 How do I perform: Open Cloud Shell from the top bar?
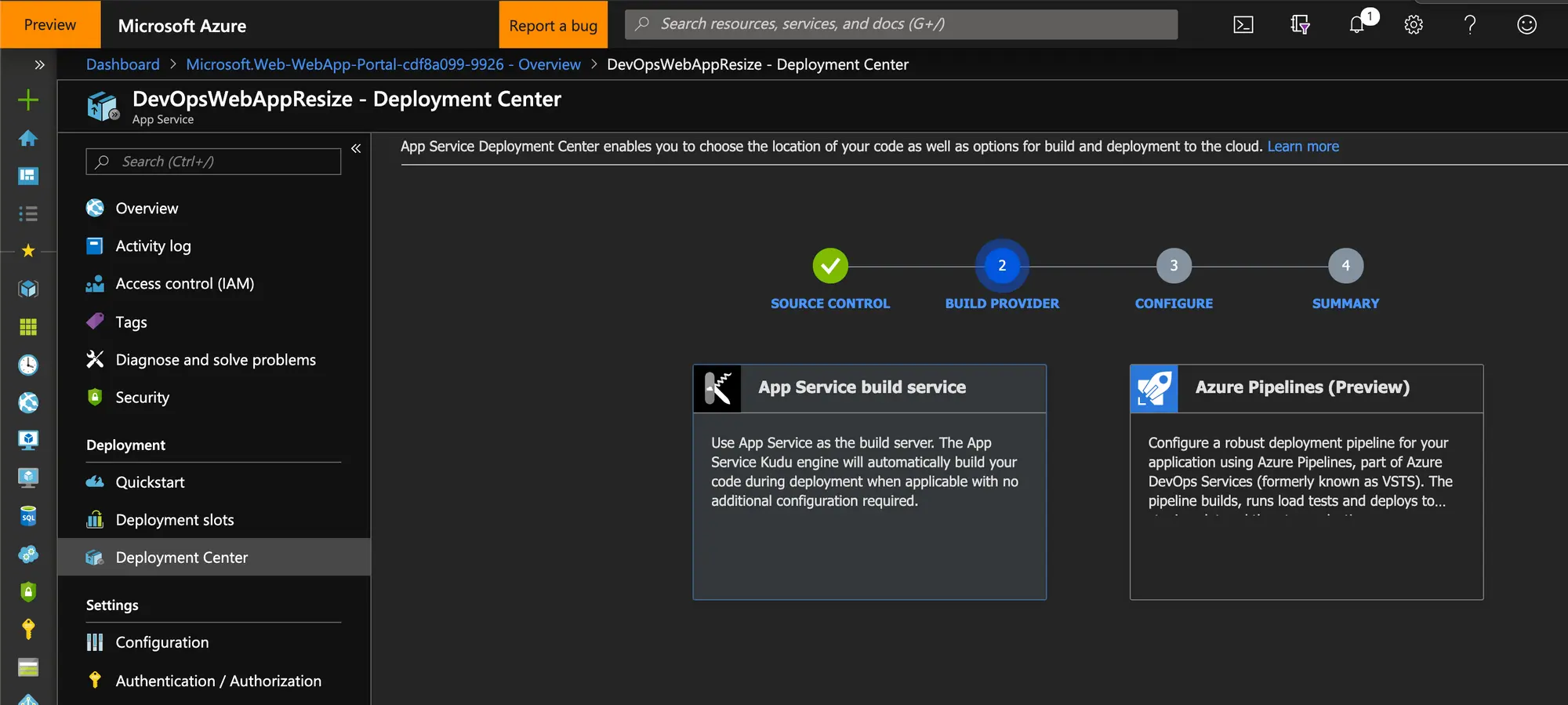click(1243, 24)
